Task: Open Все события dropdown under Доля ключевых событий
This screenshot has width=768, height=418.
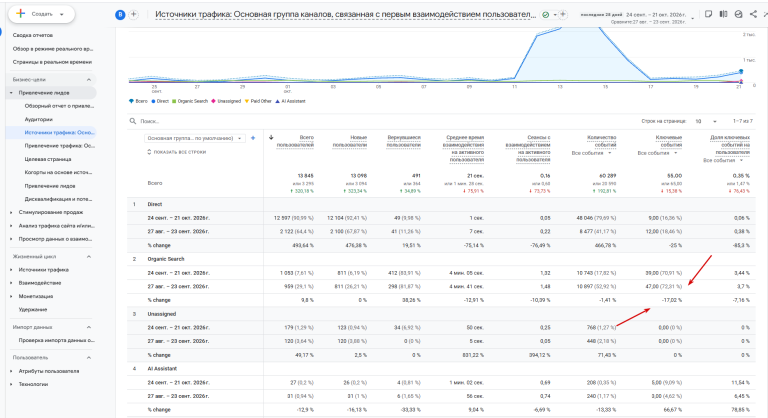Action: pyautogui.click(x=723, y=160)
